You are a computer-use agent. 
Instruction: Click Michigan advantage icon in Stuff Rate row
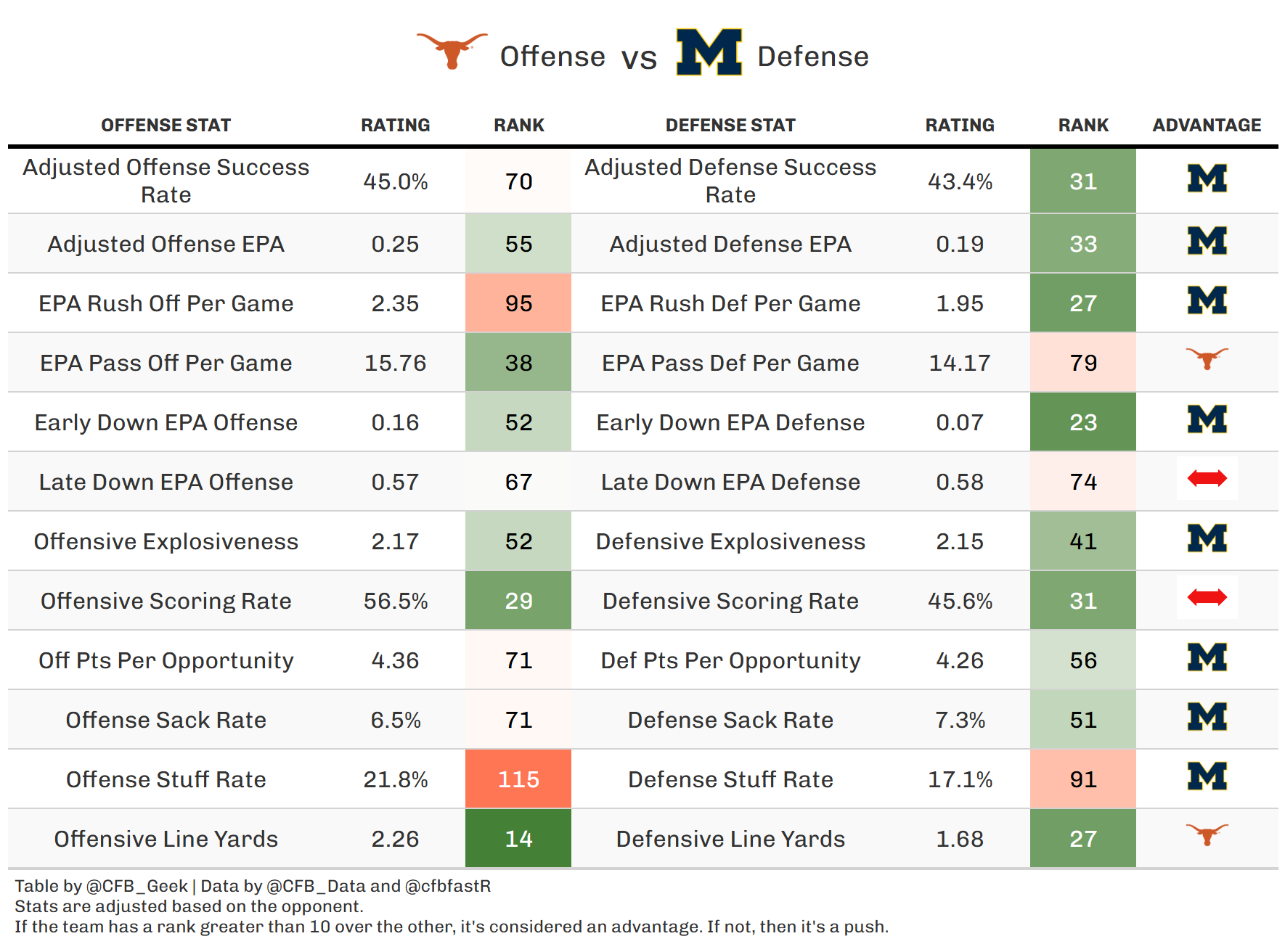pos(1207,776)
